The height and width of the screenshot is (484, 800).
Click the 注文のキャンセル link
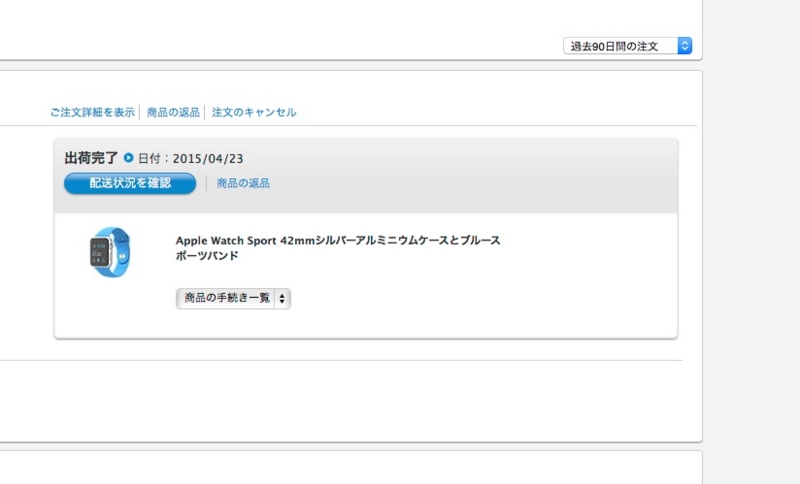(x=254, y=112)
